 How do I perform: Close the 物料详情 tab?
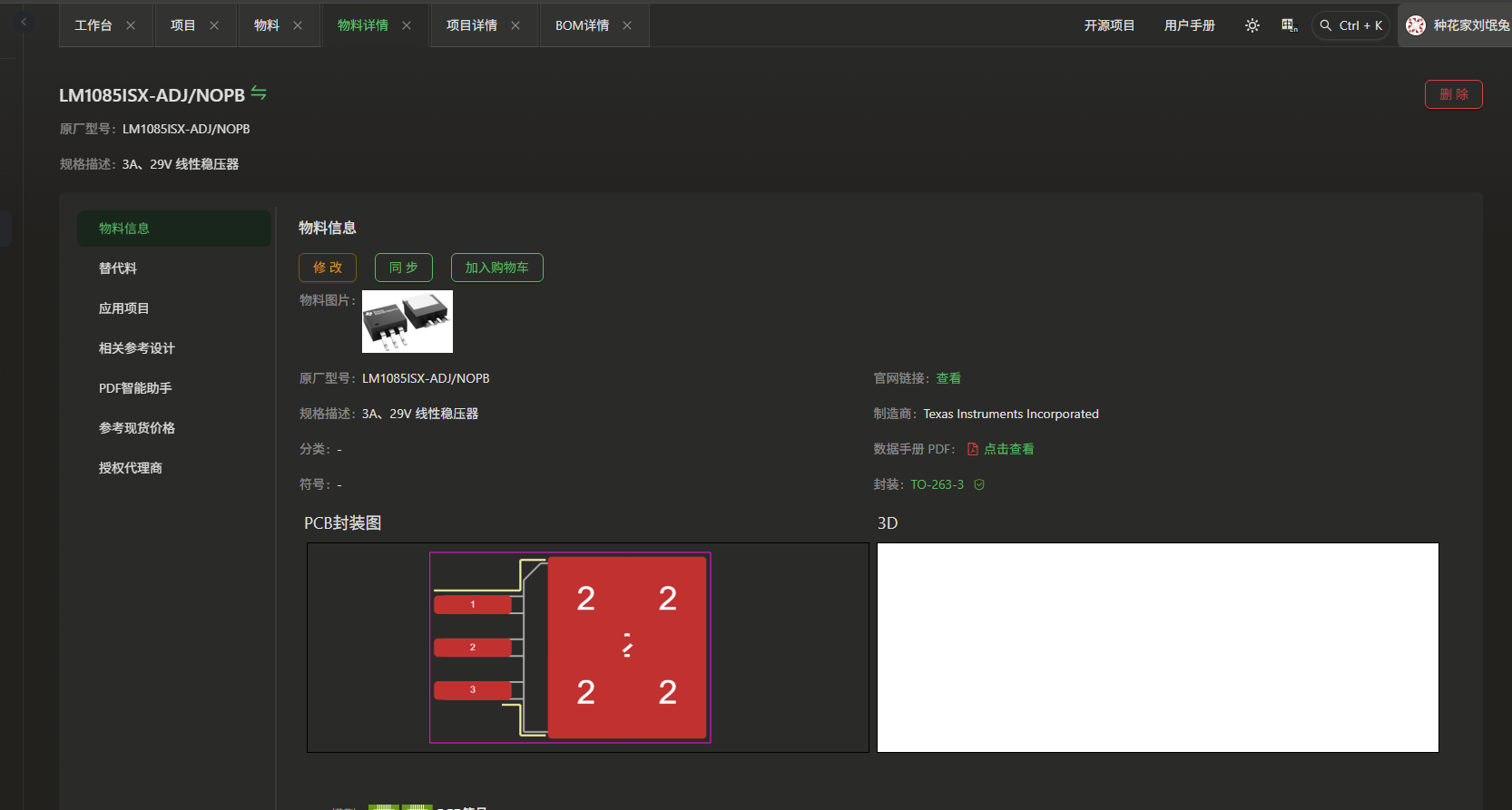(407, 25)
